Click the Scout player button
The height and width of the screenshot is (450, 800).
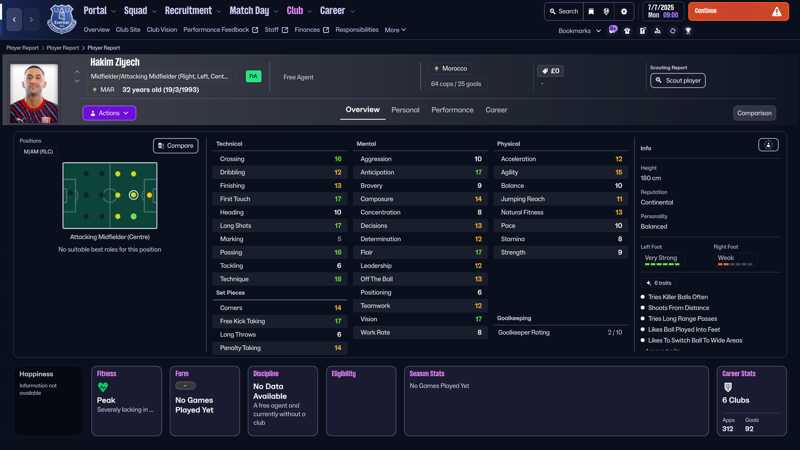(678, 80)
